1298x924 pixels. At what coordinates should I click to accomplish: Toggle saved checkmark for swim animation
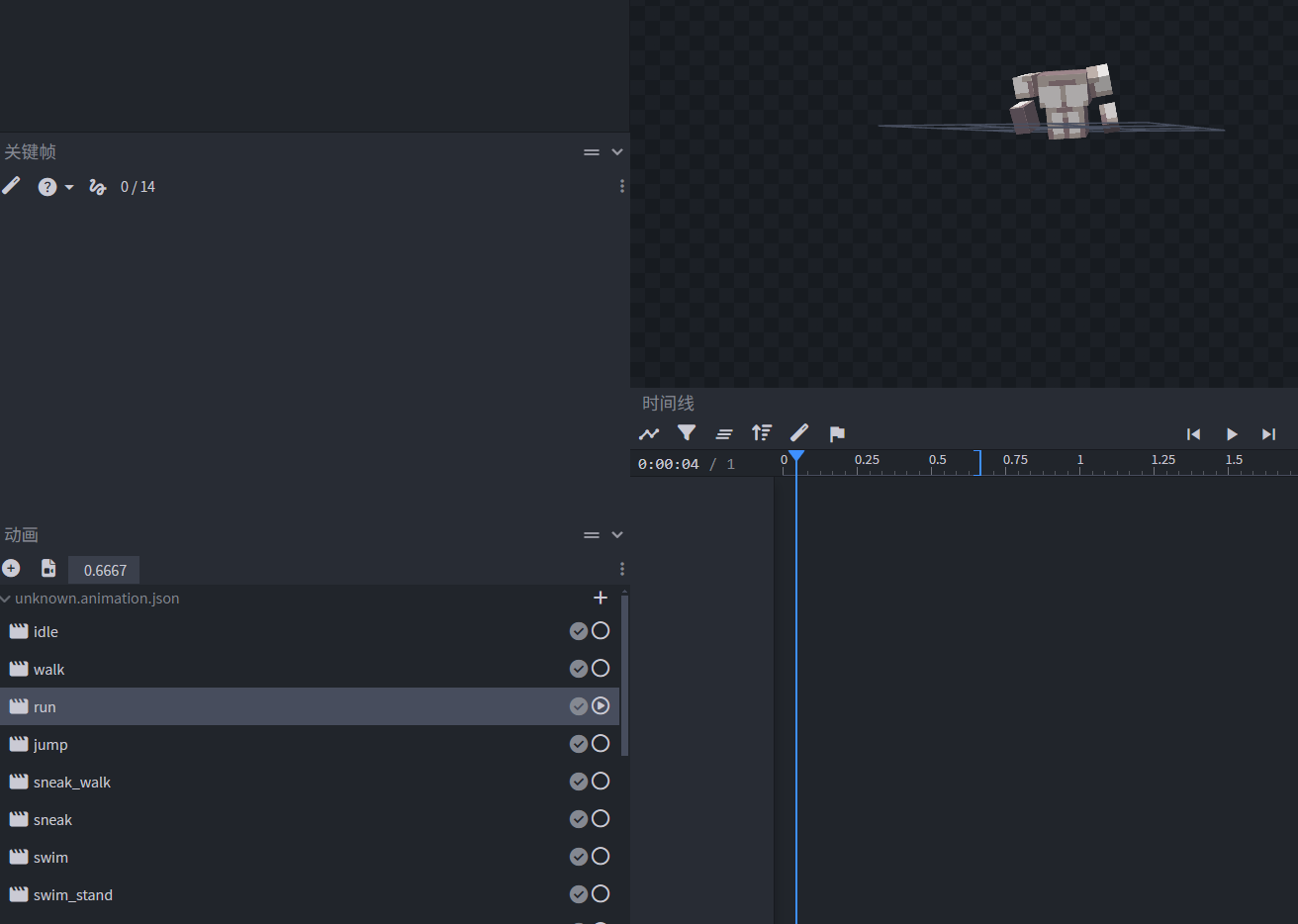coord(579,857)
